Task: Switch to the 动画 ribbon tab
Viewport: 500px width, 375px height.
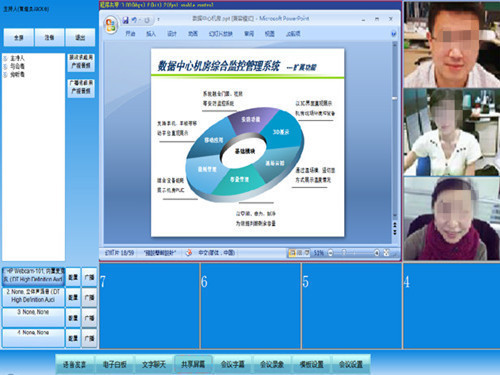Action: [x=193, y=34]
